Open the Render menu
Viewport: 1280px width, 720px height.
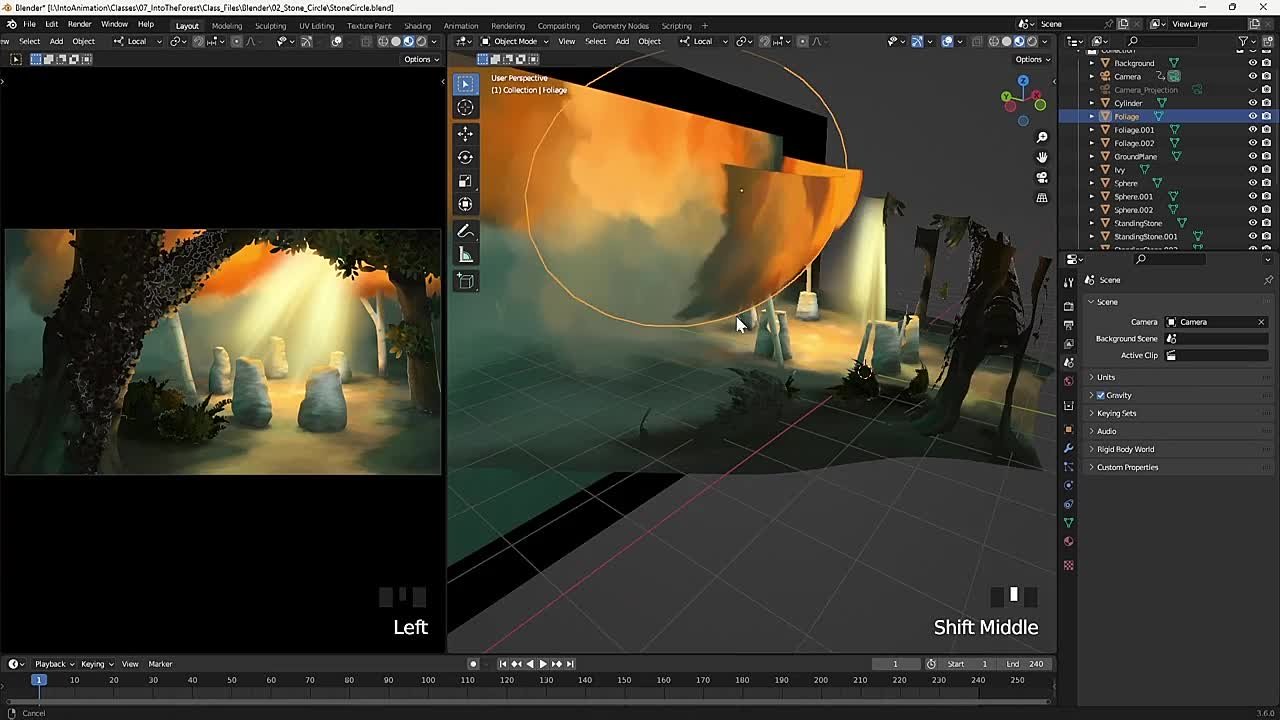click(x=79, y=24)
